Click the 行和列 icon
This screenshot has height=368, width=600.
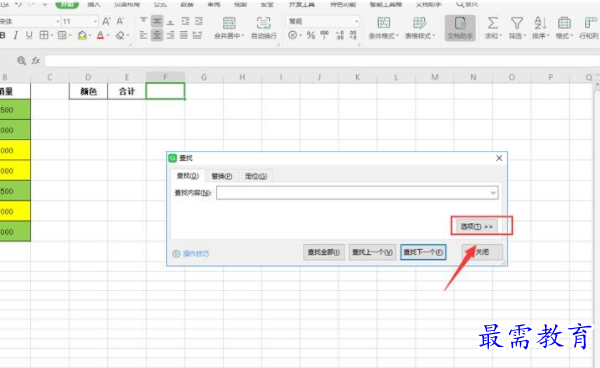tap(590, 23)
